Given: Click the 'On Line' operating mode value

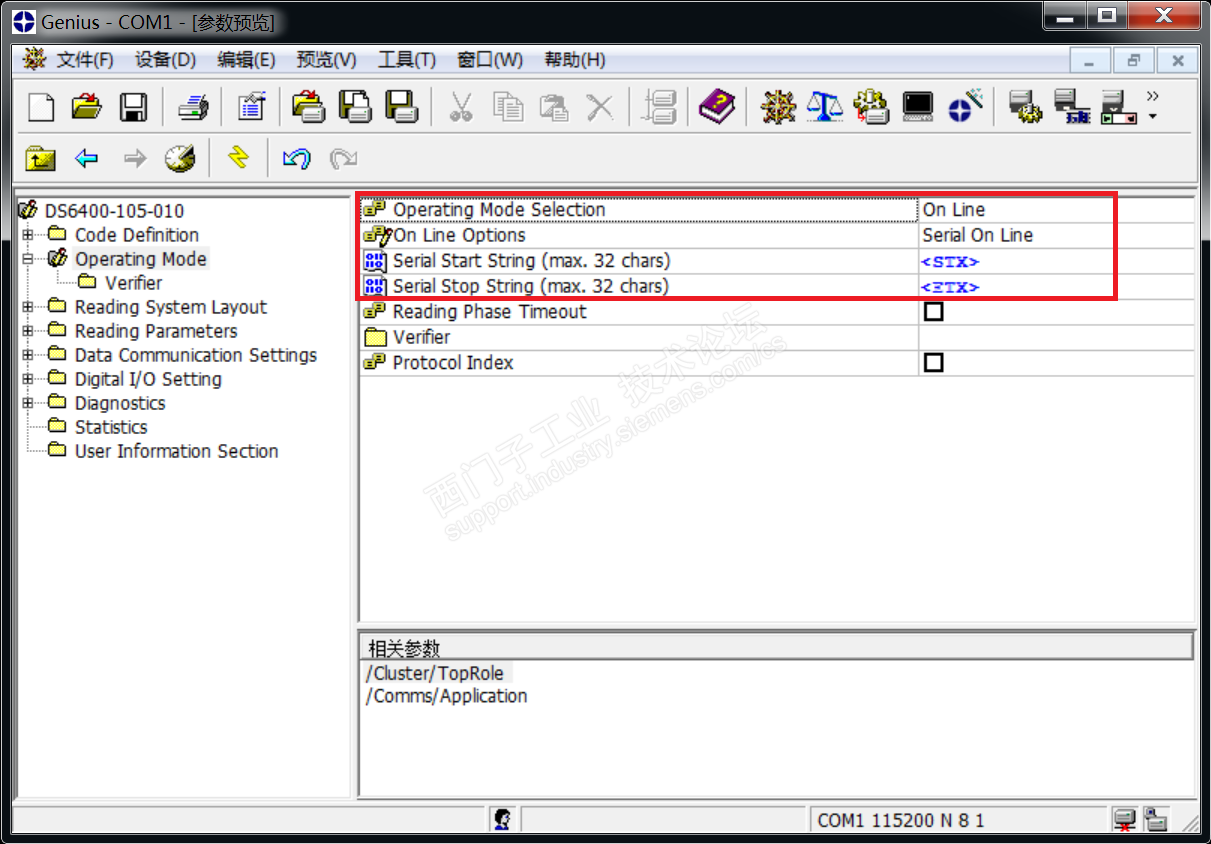Looking at the screenshot, I should click(954, 209).
